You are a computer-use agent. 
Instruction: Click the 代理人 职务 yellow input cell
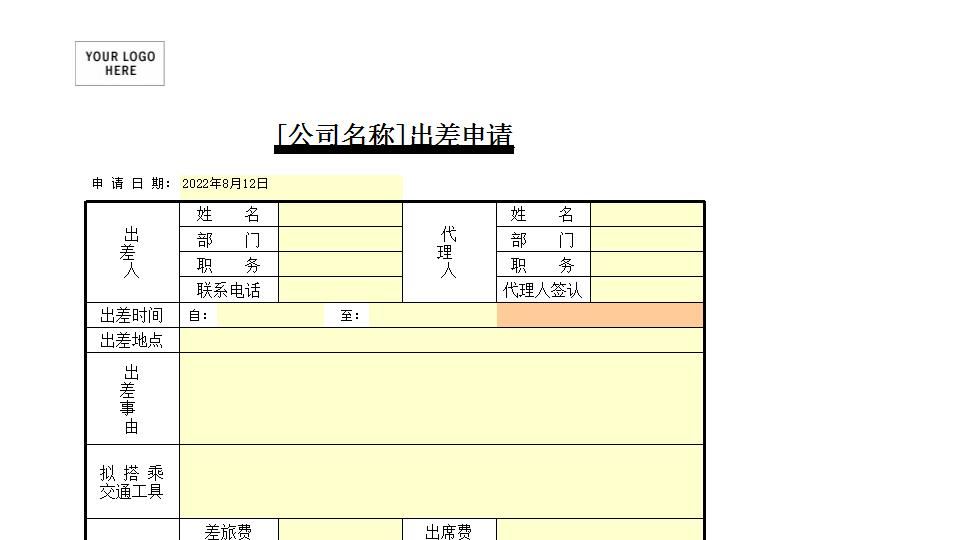(x=647, y=264)
